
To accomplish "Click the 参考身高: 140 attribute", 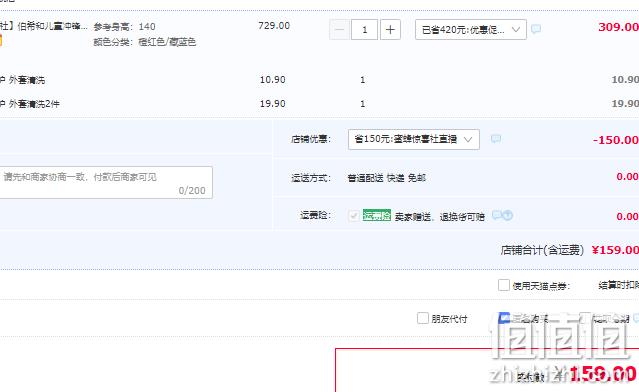I will (x=124, y=27).
